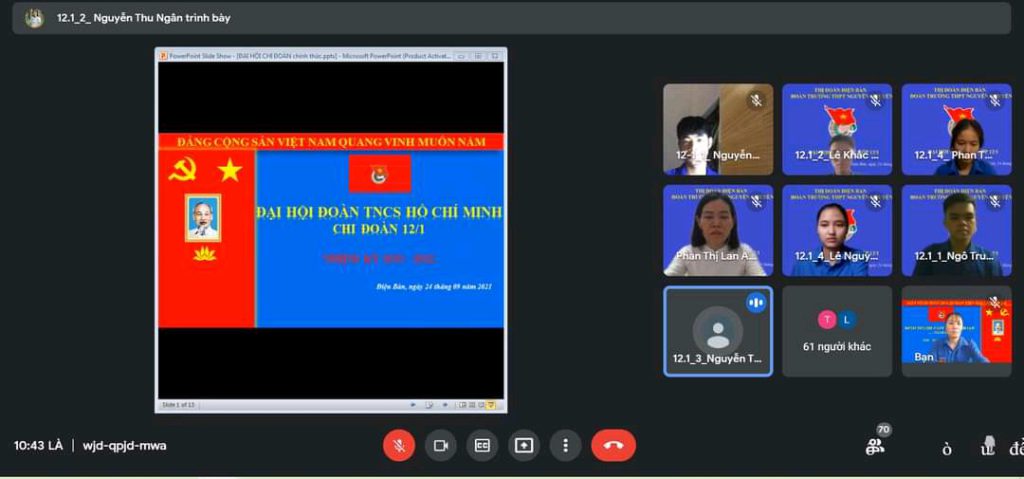Click the blue speaking indicator on 12.1_3_Nguyễn T tile
Screen dimensions: 1024x479
[x=756, y=303]
